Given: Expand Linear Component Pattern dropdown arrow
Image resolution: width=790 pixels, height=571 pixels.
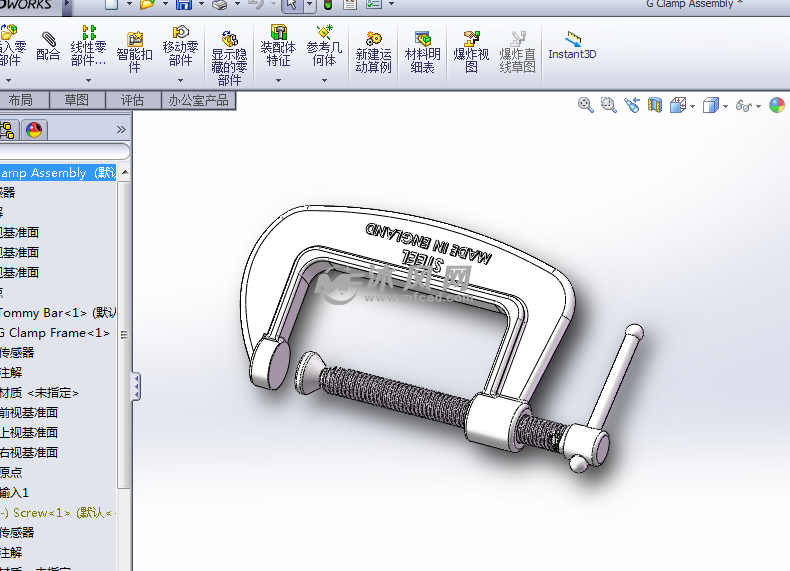Looking at the screenshot, I should tap(89, 81).
